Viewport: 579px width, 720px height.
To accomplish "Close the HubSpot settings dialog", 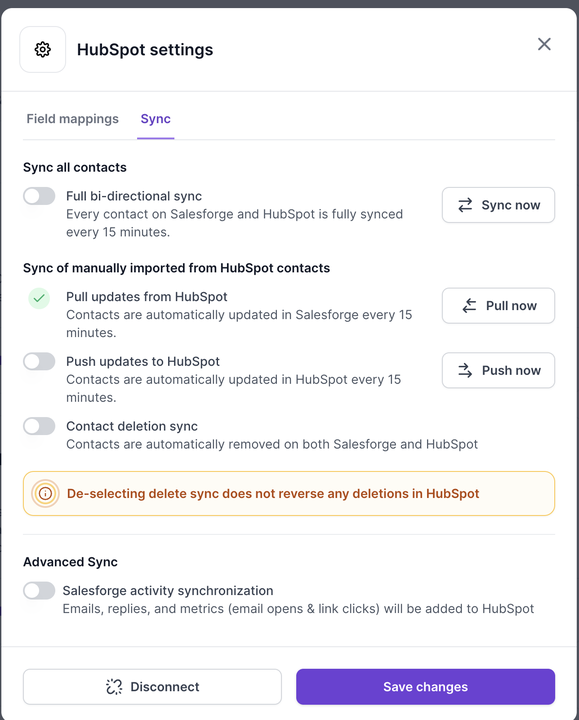I will [x=544, y=44].
